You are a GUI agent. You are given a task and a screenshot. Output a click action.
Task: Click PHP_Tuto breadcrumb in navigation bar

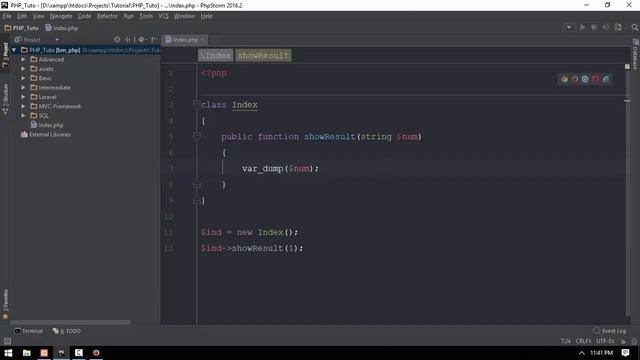[22, 28]
